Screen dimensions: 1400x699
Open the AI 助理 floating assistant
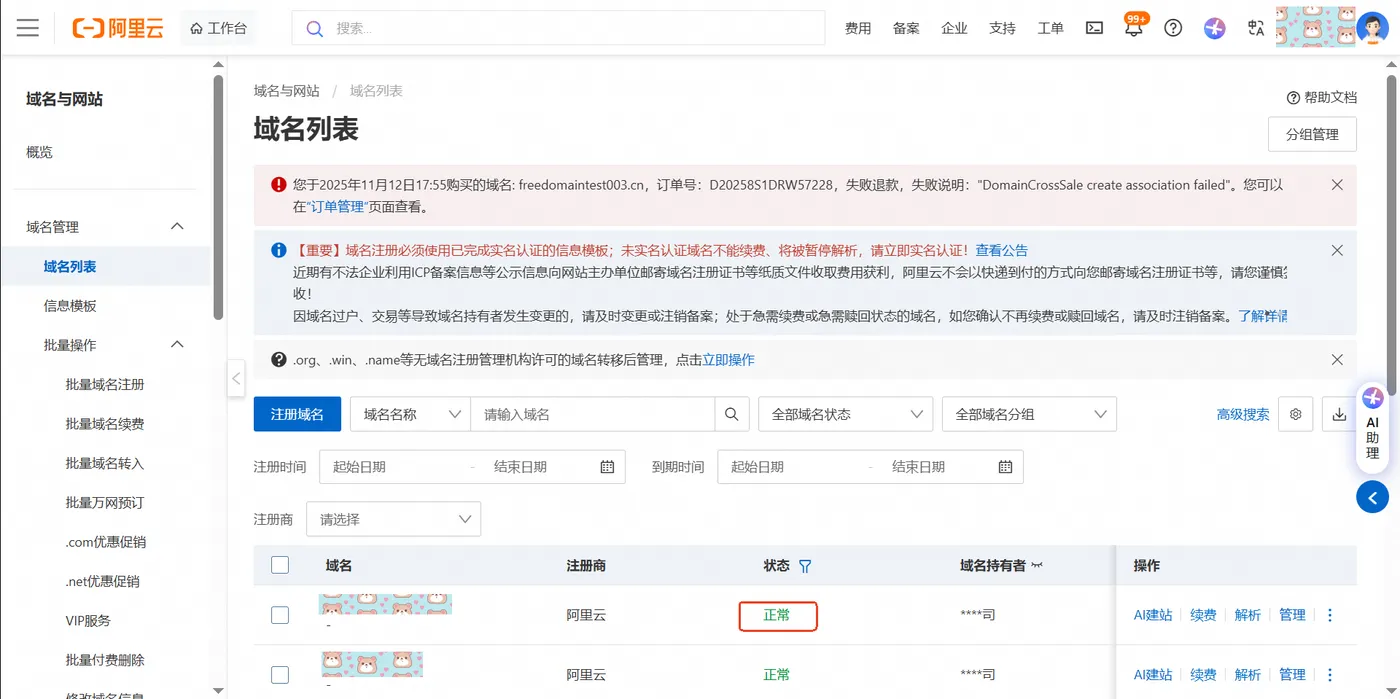1373,427
